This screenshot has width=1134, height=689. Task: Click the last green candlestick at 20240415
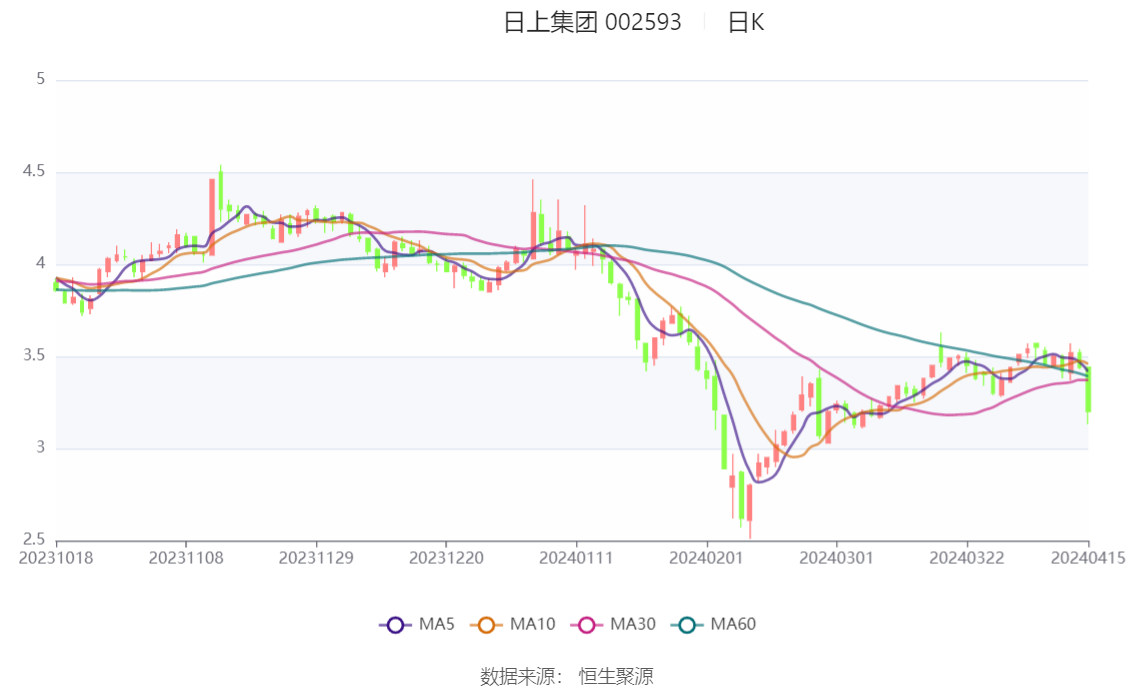click(x=1088, y=390)
